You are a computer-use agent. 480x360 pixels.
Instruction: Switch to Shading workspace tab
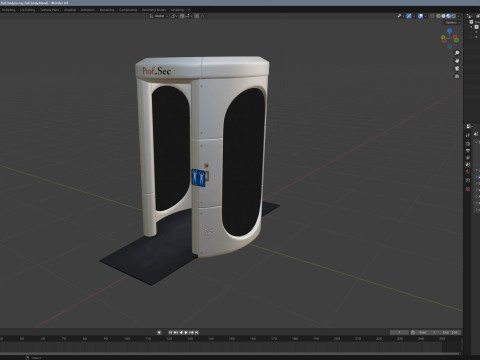point(70,10)
